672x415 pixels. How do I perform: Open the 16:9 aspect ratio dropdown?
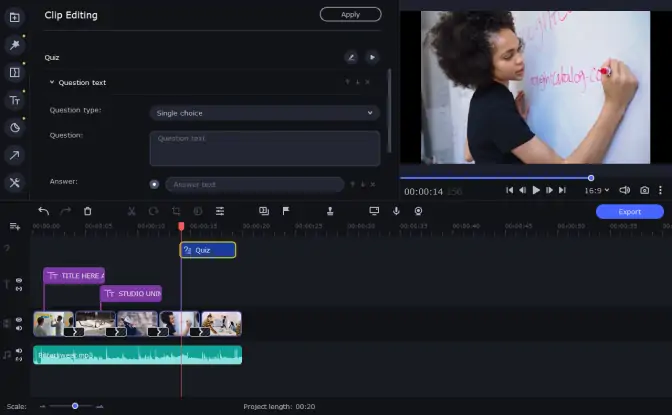(x=597, y=190)
